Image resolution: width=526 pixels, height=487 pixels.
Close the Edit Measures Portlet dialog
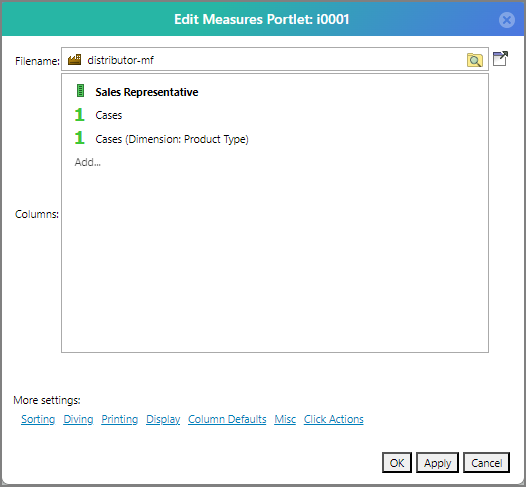tap(507, 20)
